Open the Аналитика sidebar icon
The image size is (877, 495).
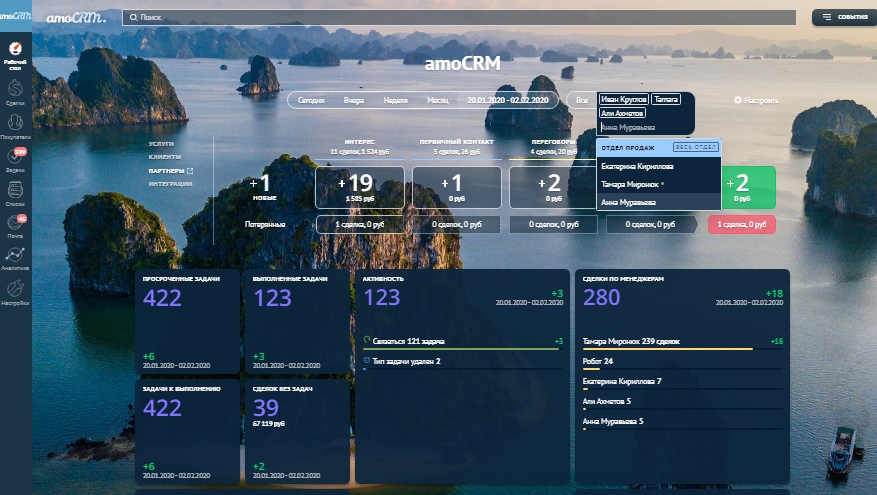pos(15,258)
